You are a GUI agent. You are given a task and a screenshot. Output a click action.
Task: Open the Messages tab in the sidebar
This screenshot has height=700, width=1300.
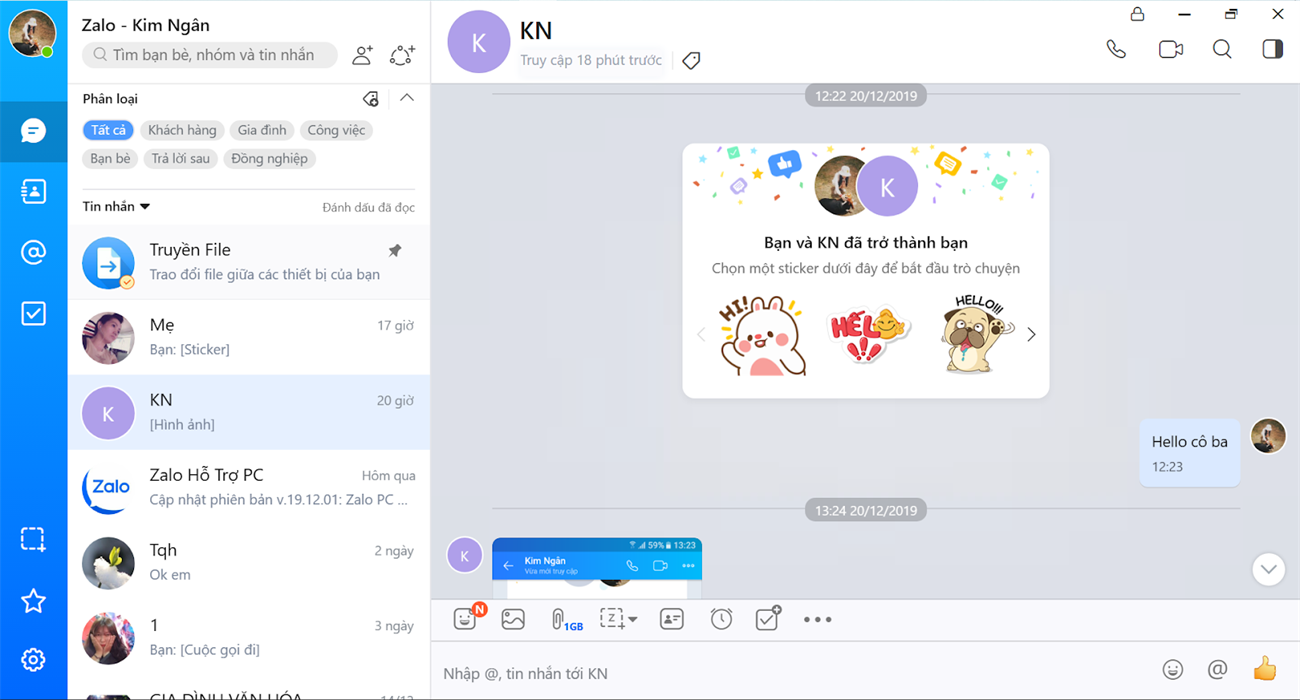tap(33, 131)
